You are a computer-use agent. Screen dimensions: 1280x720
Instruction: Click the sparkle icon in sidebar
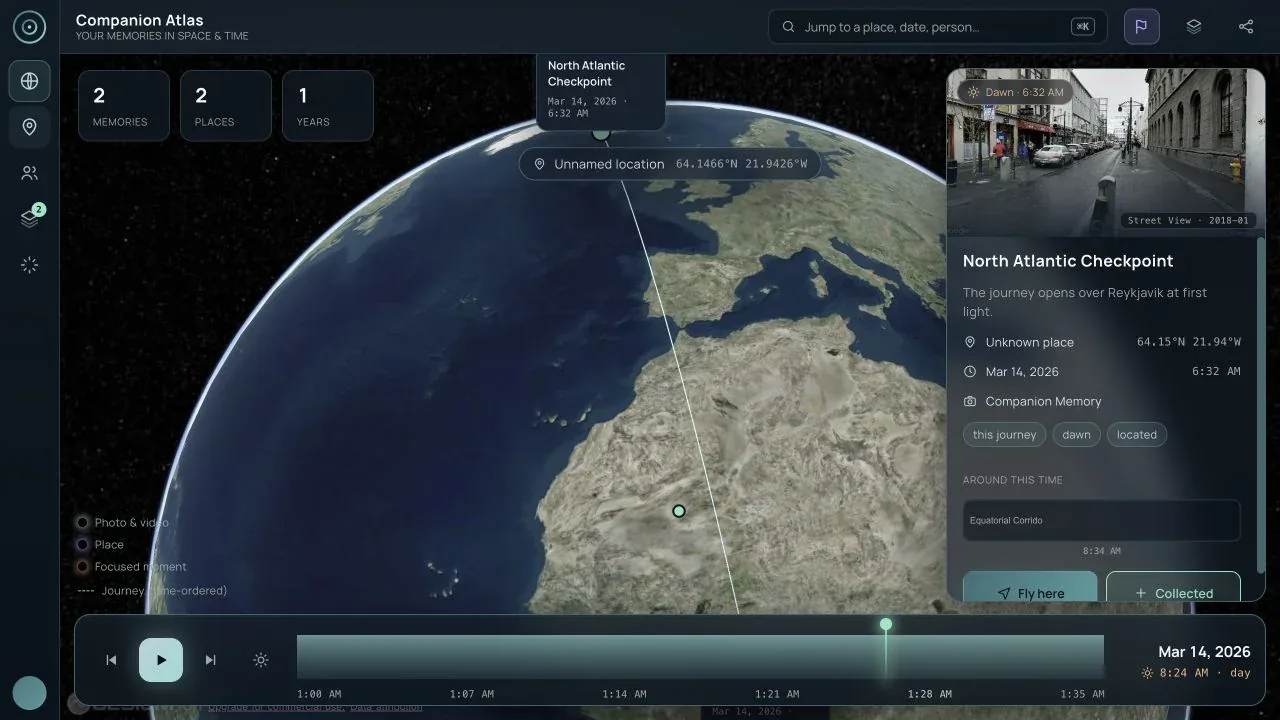click(29, 265)
